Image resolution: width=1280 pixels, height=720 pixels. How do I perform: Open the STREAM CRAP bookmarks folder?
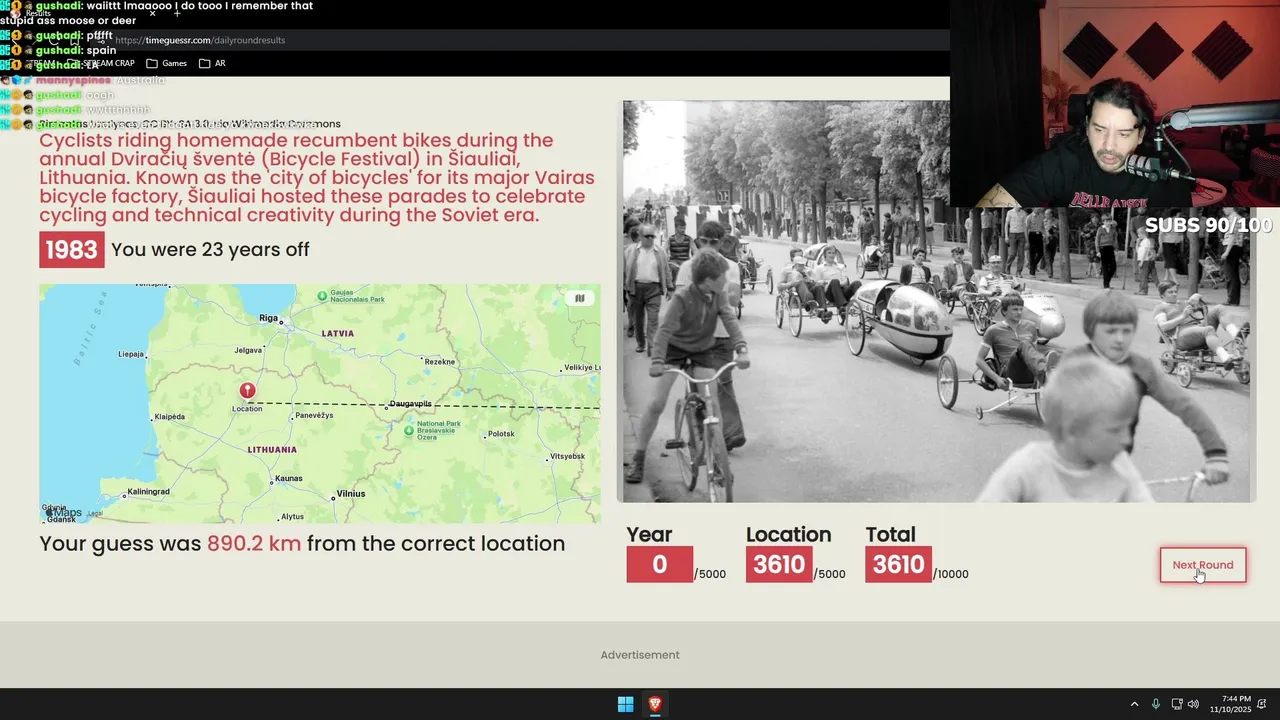point(100,63)
